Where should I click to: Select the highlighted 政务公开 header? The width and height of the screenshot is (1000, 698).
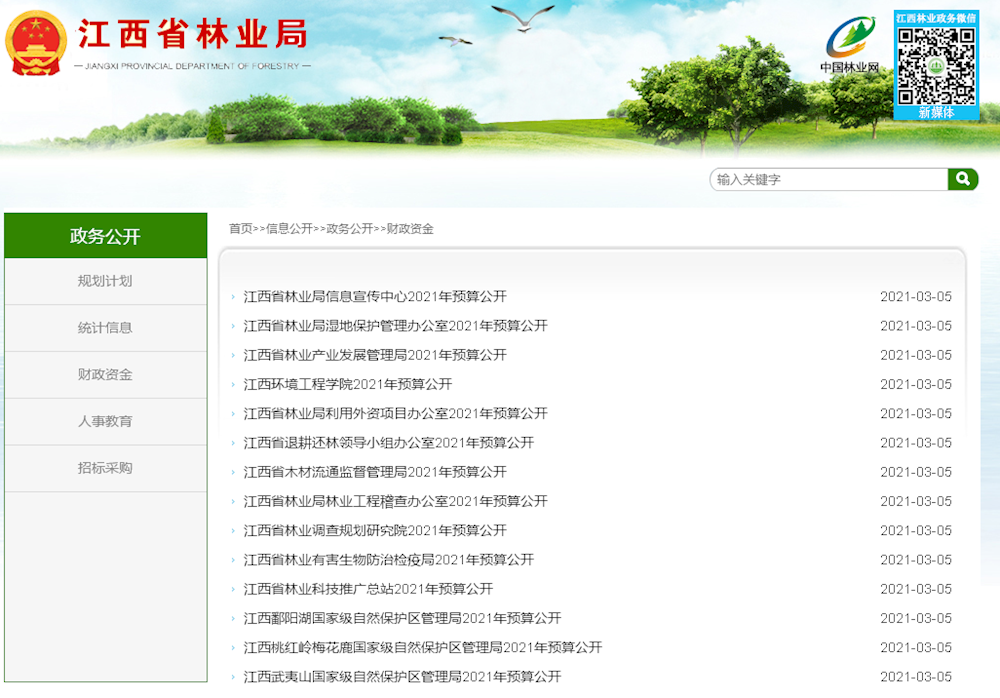(105, 235)
